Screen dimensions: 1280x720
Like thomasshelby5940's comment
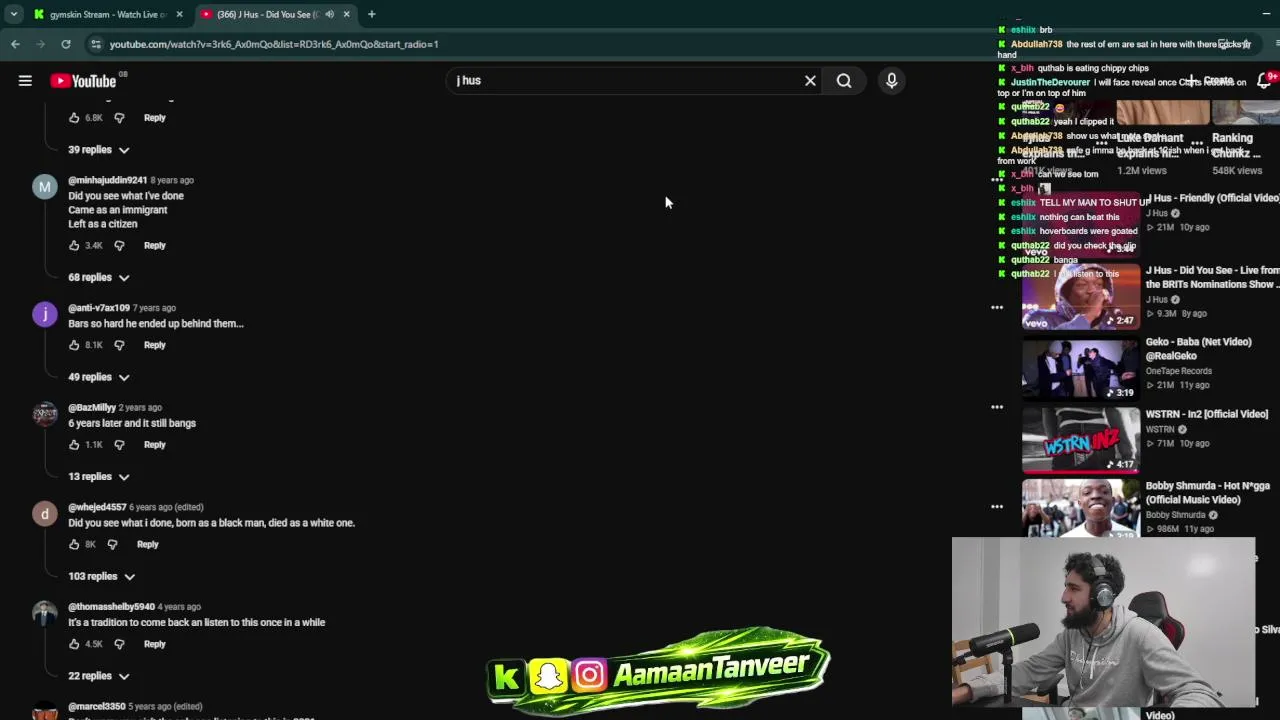pos(74,645)
